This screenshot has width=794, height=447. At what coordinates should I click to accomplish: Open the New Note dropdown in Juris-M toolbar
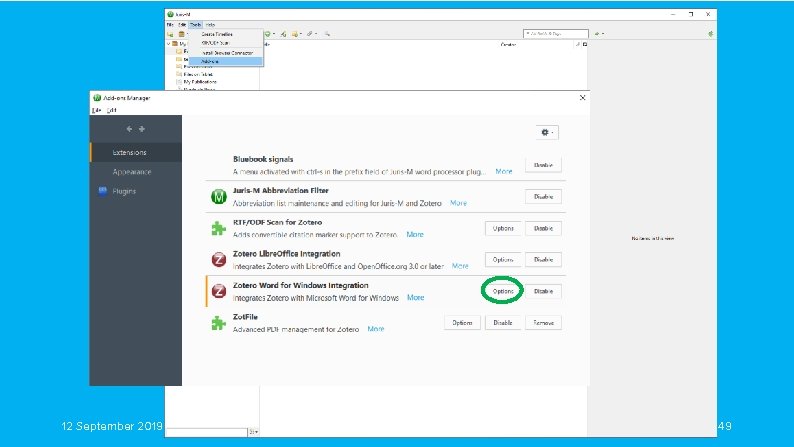(297, 34)
